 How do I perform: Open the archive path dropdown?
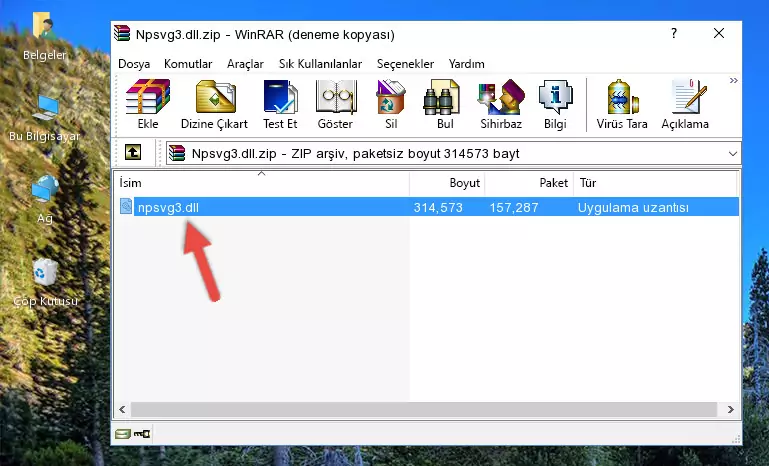pyautogui.click(x=733, y=154)
